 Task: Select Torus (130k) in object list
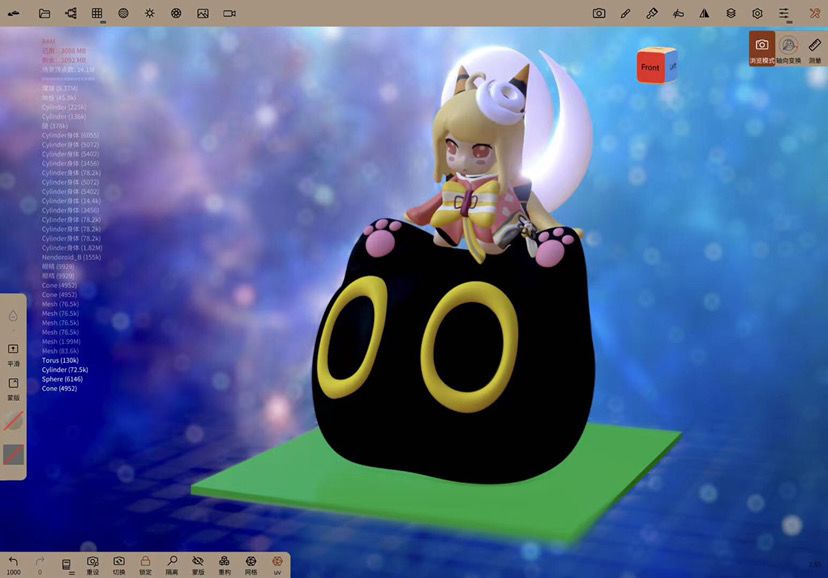pyautogui.click(x=60, y=361)
